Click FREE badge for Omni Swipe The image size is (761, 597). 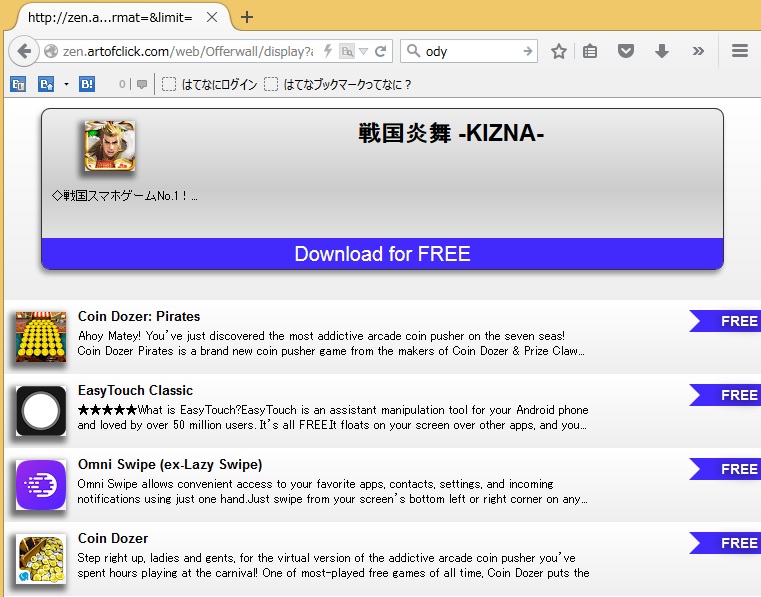tap(725, 469)
